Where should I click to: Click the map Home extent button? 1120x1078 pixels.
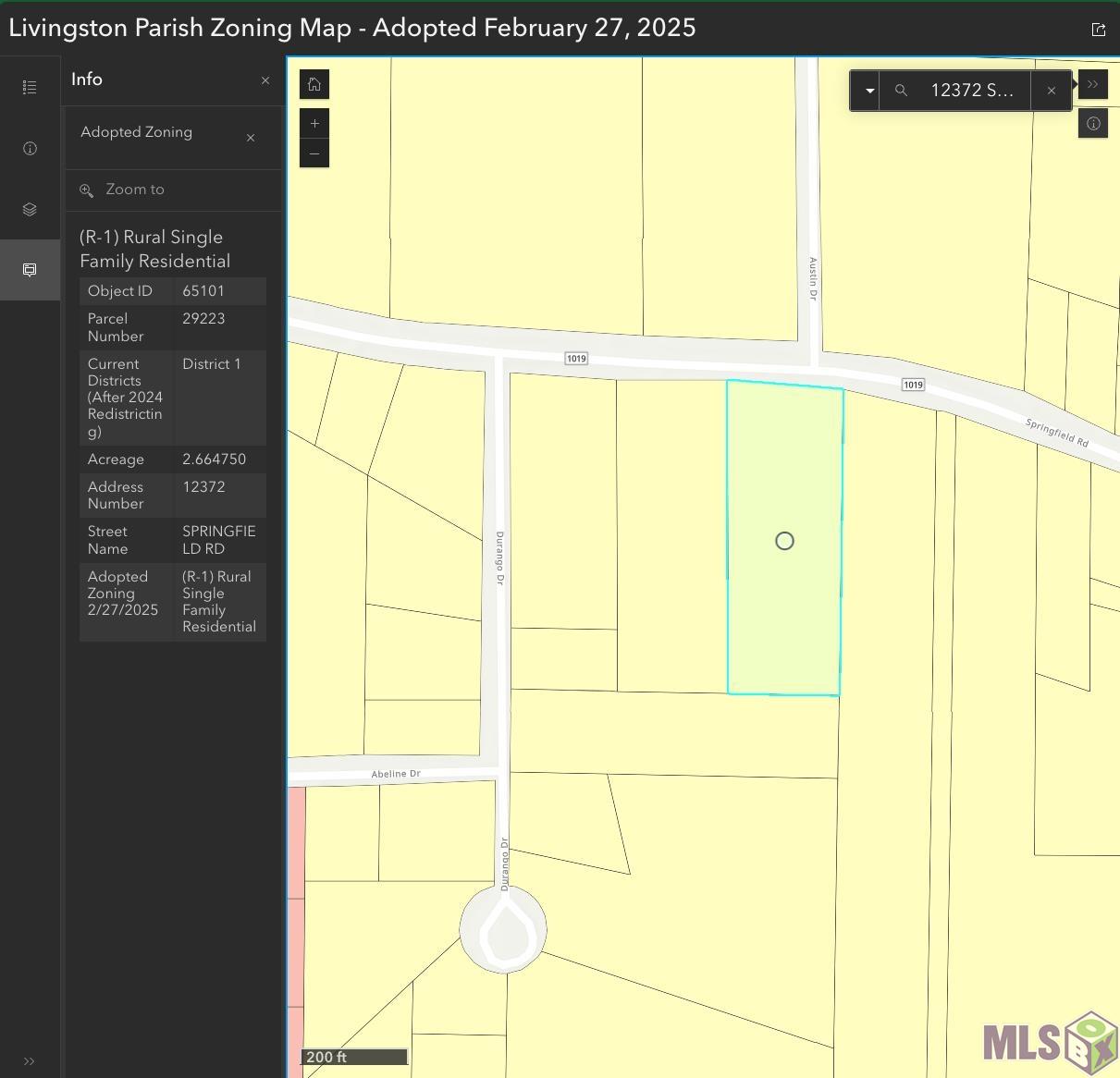click(314, 85)
